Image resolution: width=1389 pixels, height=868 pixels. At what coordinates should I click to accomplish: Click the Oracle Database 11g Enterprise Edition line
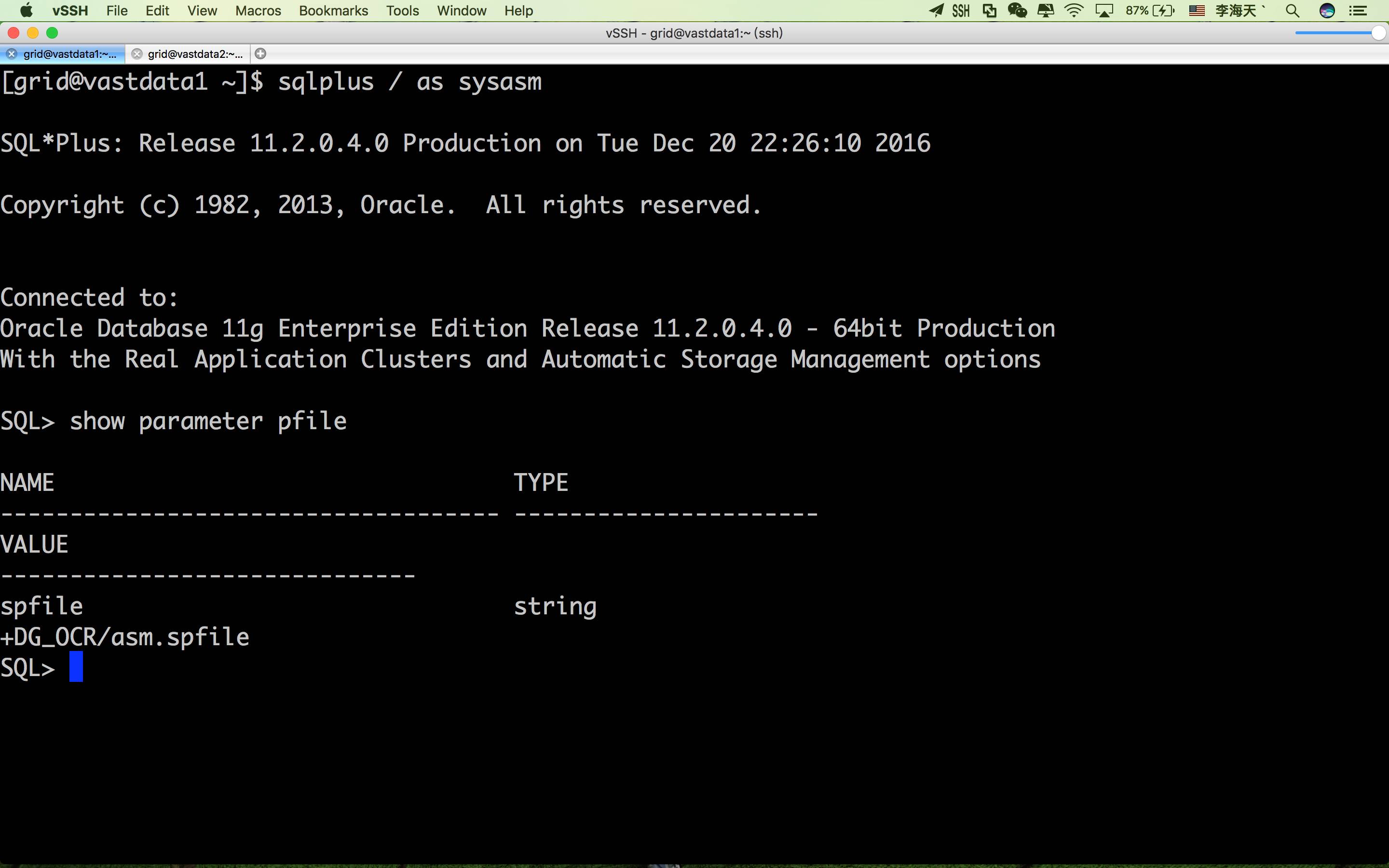[528, 329]
